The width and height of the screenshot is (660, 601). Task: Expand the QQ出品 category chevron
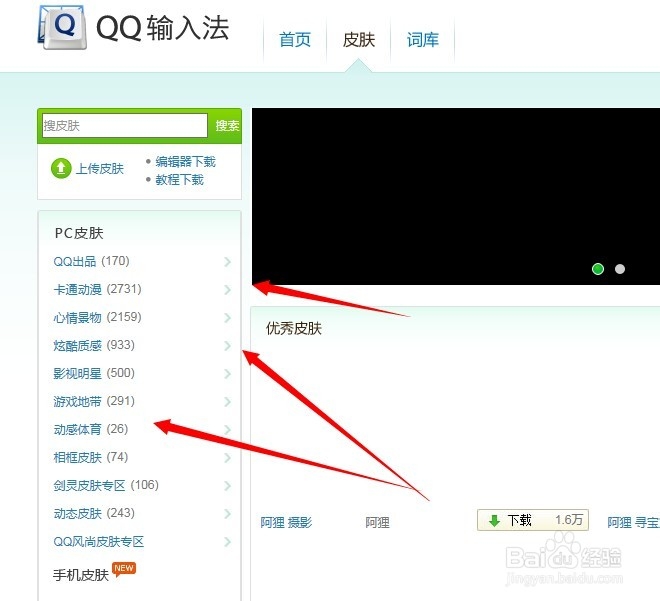(x=227, y=262)
